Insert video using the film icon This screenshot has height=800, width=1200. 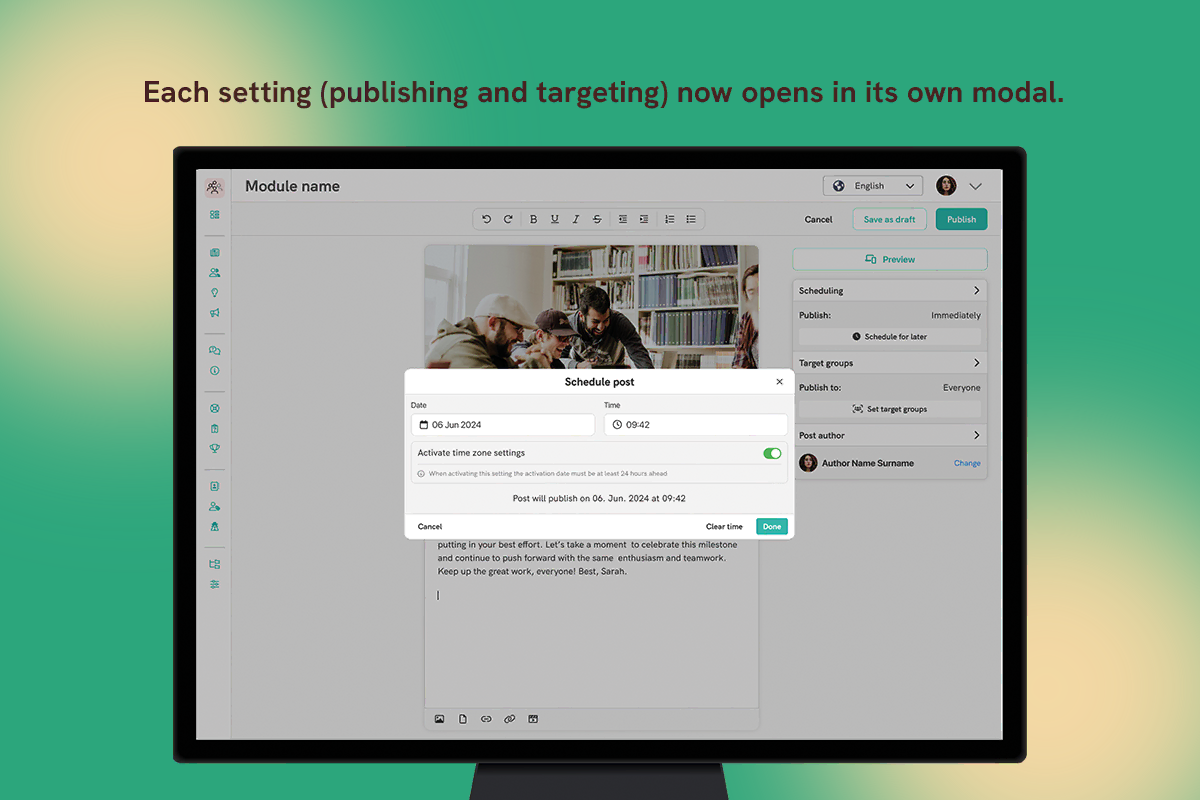[x=533, y=718]
